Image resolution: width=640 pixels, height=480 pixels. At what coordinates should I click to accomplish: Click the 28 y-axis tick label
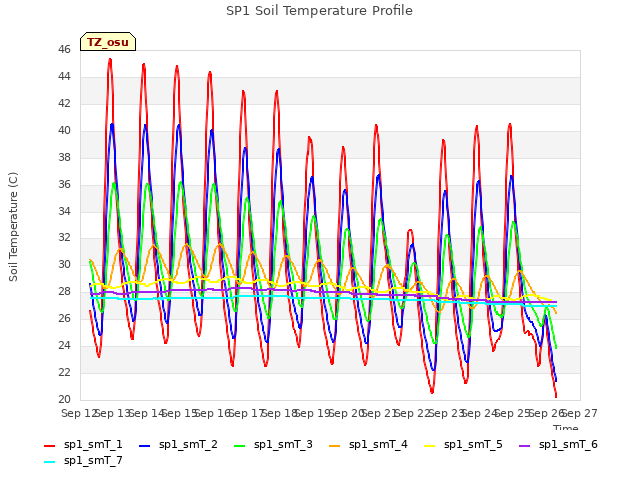pos(64,291)
